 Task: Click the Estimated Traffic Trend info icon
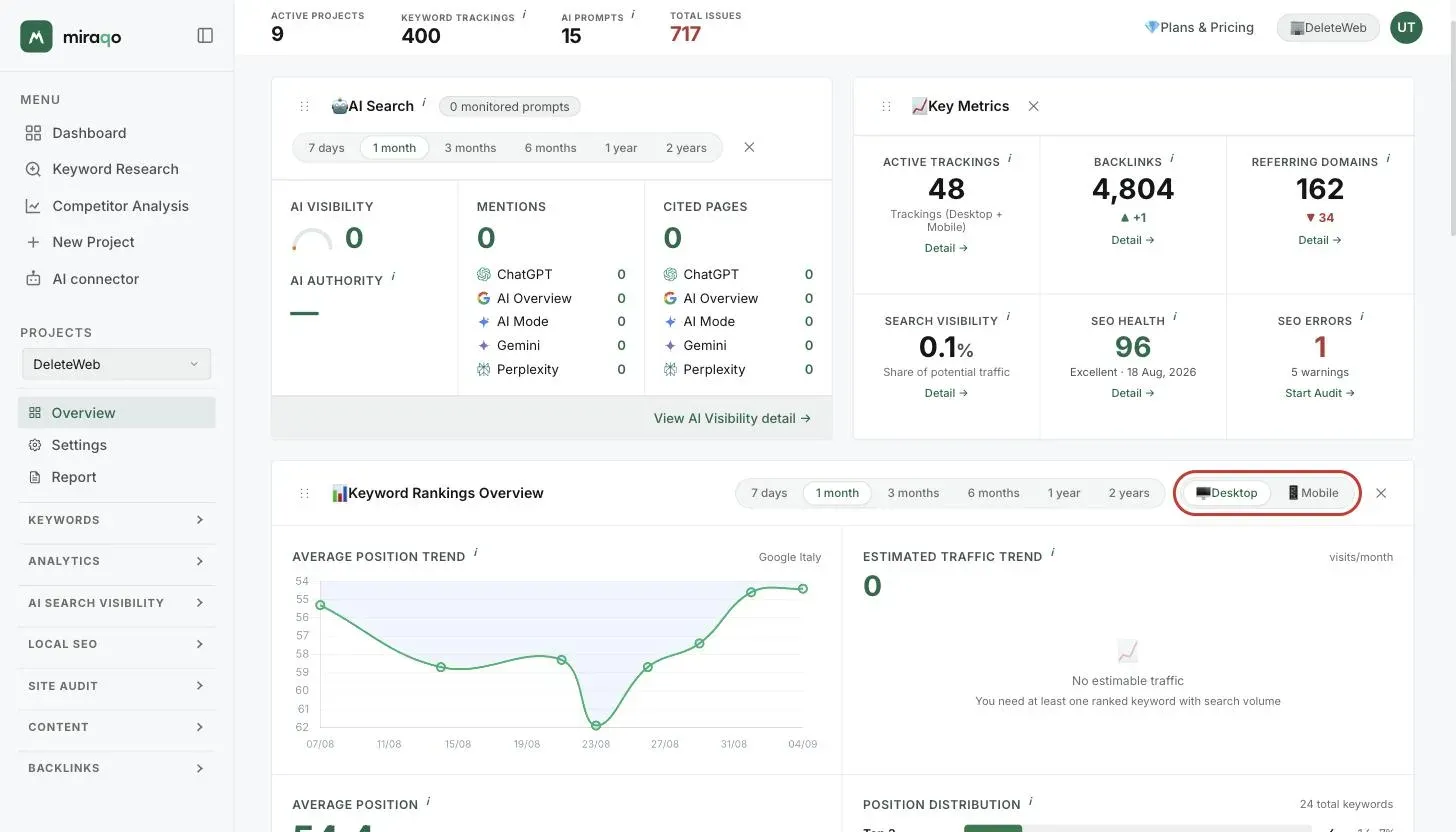[1053, 552]
